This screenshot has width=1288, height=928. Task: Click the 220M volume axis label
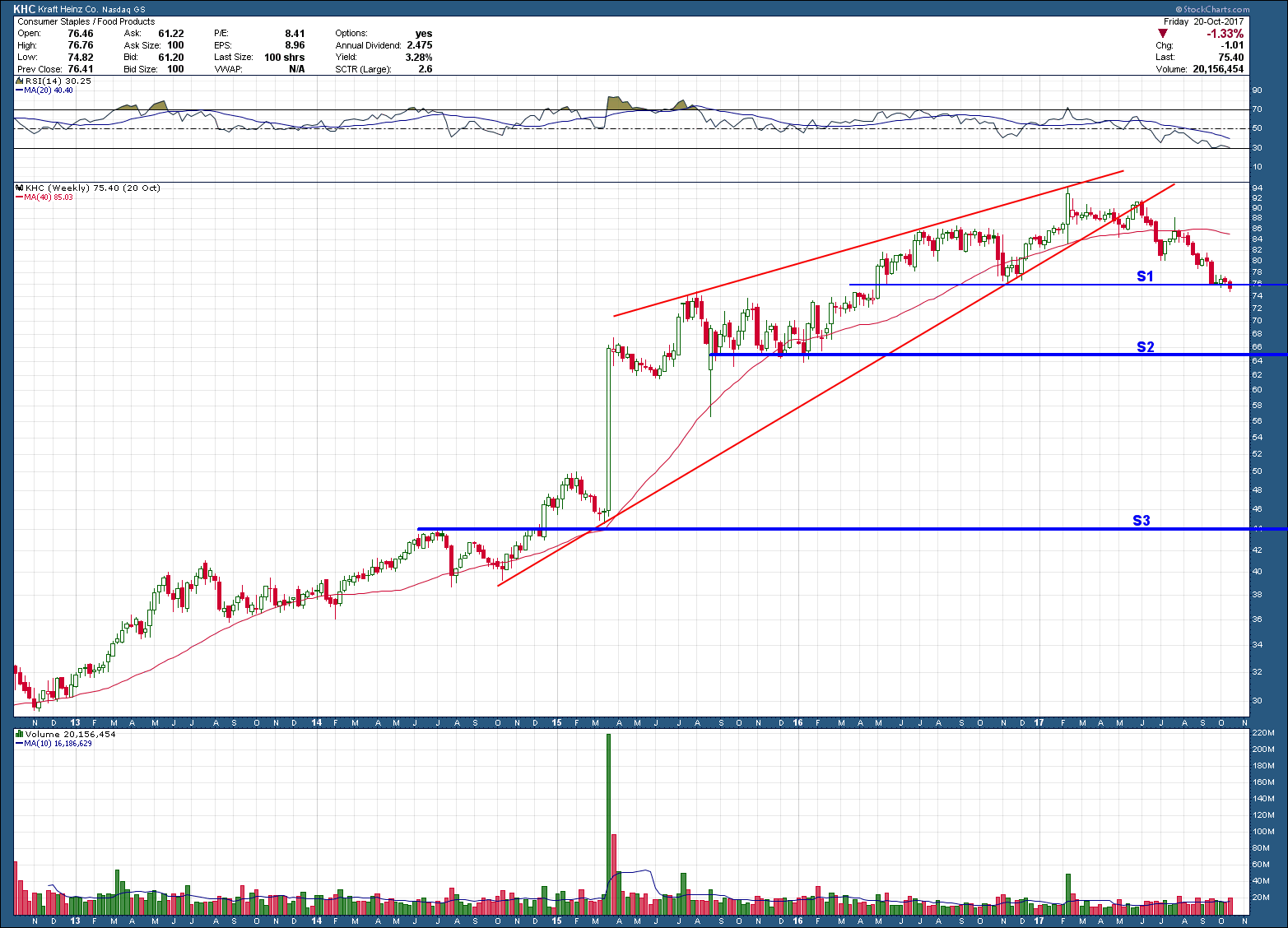click(1262, 733)
